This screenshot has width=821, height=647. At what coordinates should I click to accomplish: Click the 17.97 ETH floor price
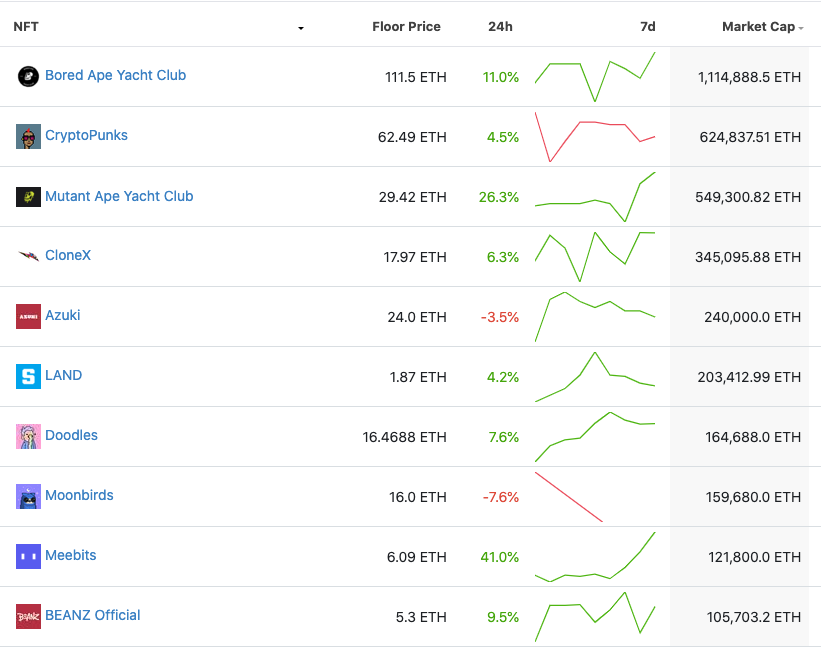(x=415, y=257)
